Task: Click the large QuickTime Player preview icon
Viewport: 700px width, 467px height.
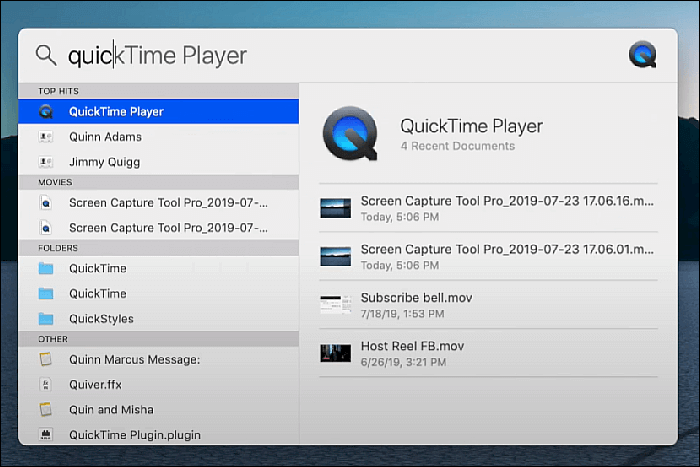Action: click(x=350, y=135)
